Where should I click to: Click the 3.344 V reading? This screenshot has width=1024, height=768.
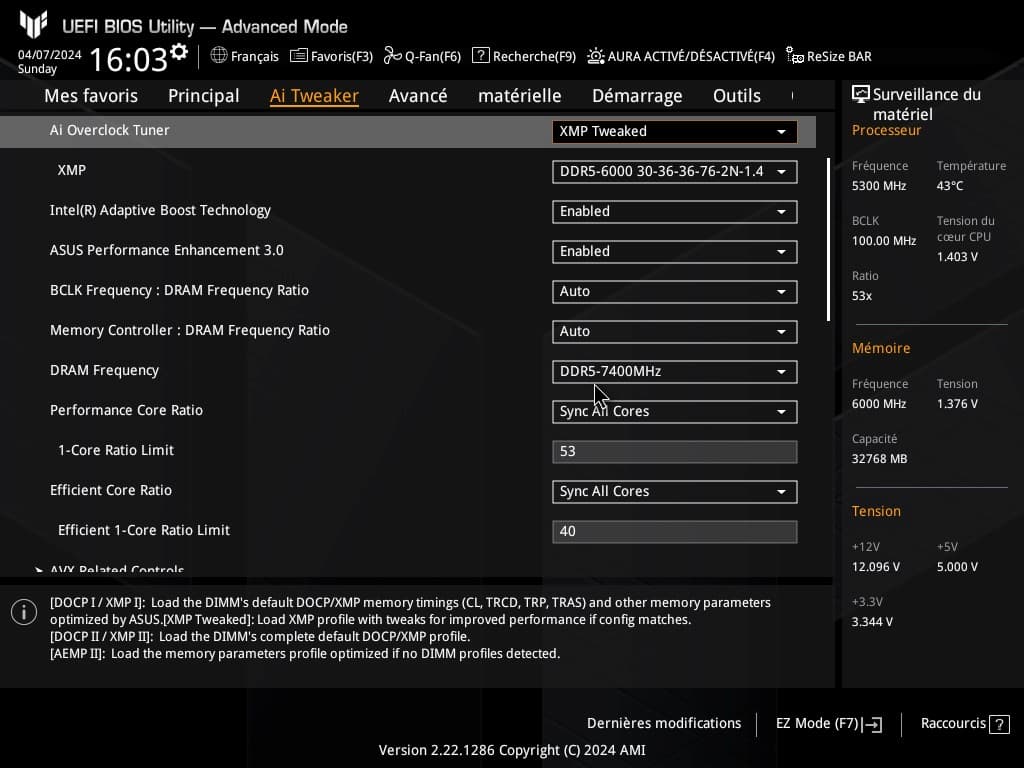tap(872, 622)
